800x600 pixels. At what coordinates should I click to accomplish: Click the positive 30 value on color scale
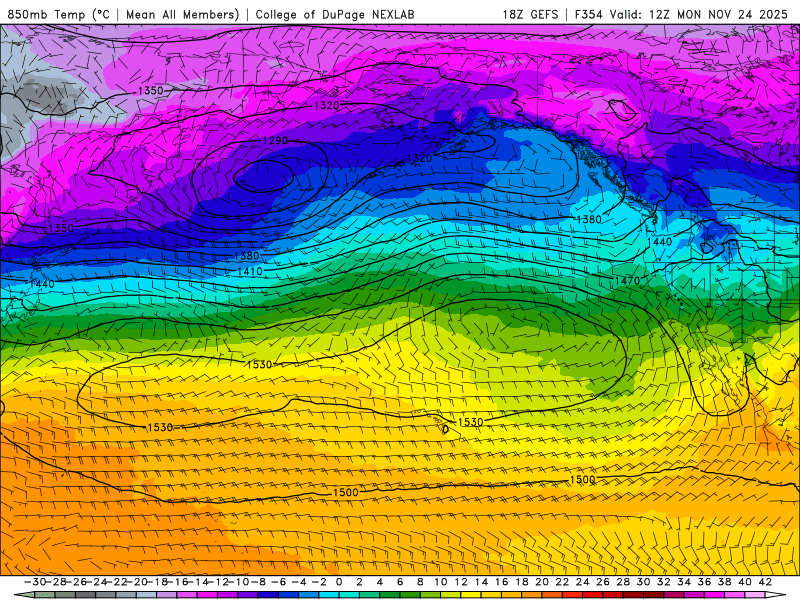click(x=643, y=582)
